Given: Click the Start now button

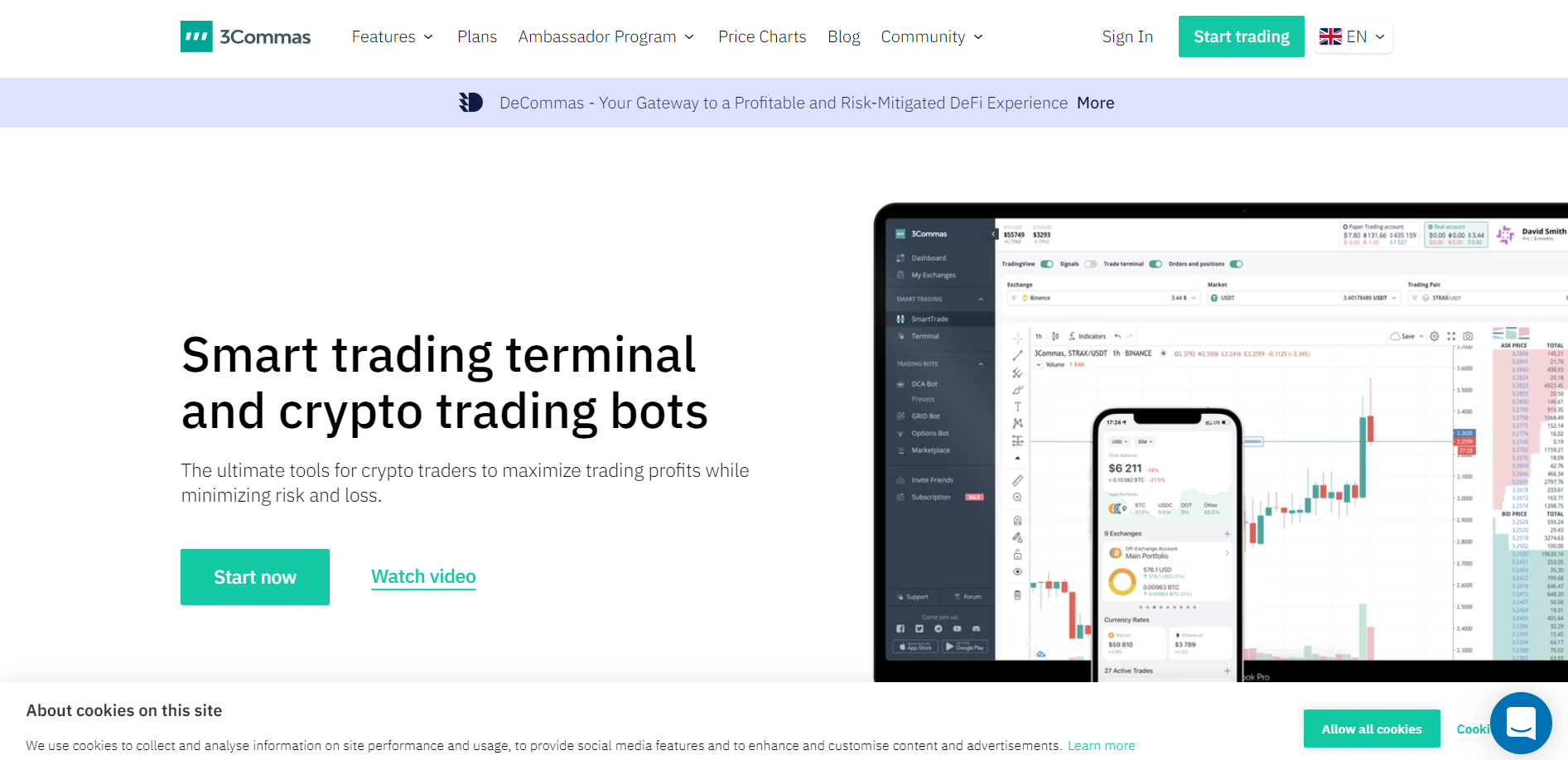Looking at the screenshot, I should point(255,577).
